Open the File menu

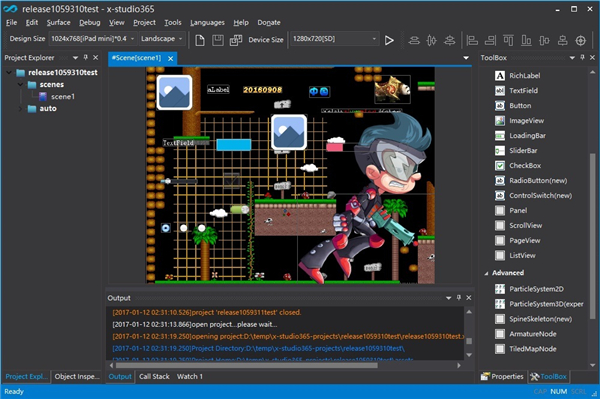point(11,23)
